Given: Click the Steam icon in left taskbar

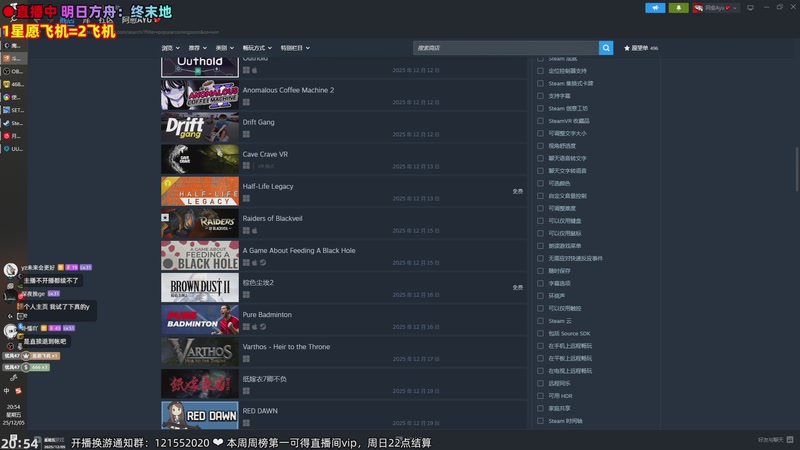Looking at the screenshot, I should point(7,123).
